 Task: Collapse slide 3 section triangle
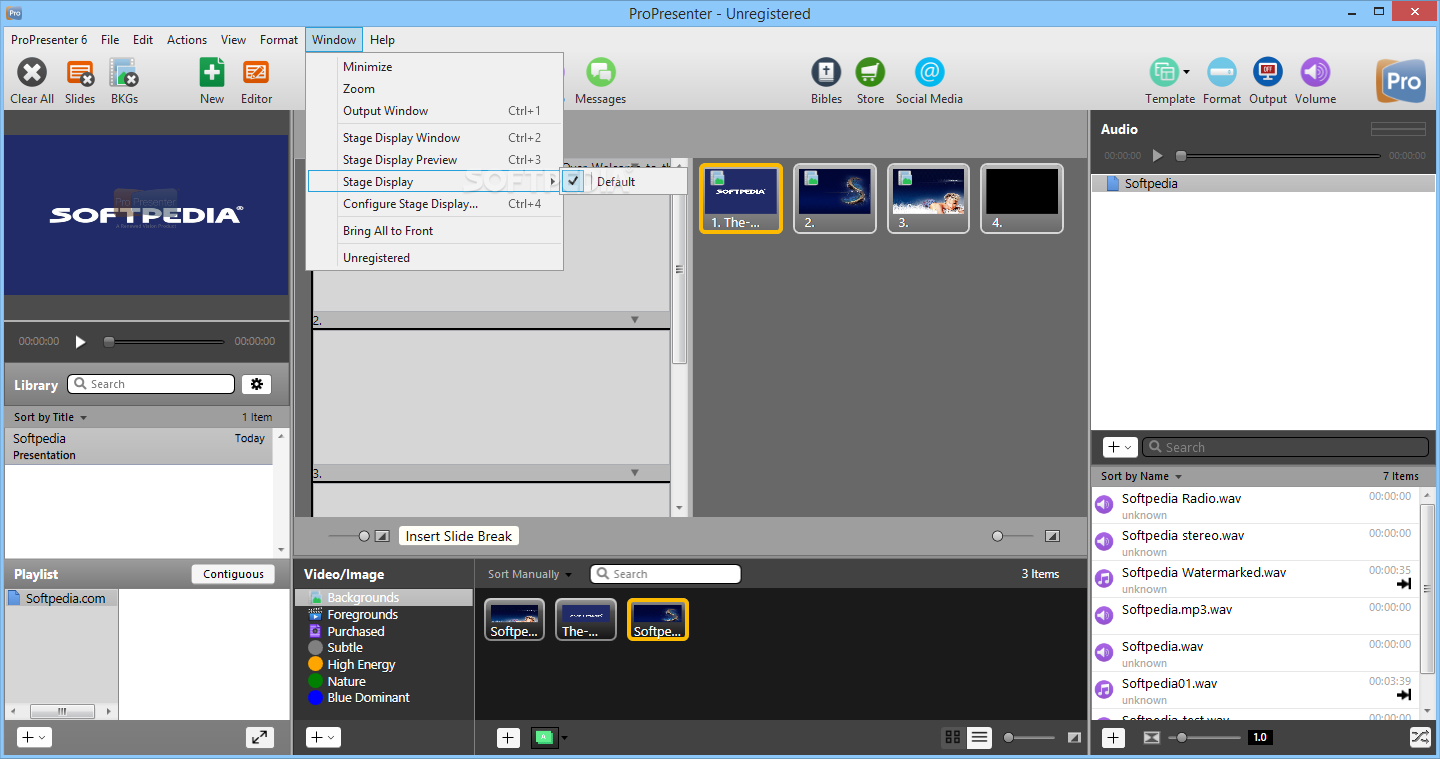point(634,473)
